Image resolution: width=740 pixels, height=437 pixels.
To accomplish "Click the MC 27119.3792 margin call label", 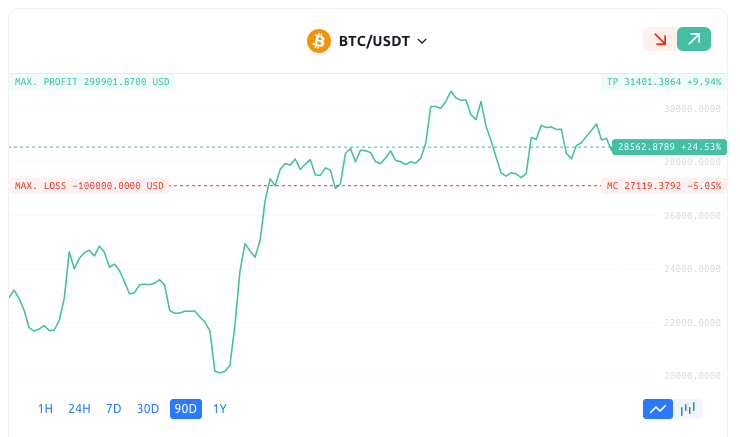I will pyautogui.click(x=664, y=185).
